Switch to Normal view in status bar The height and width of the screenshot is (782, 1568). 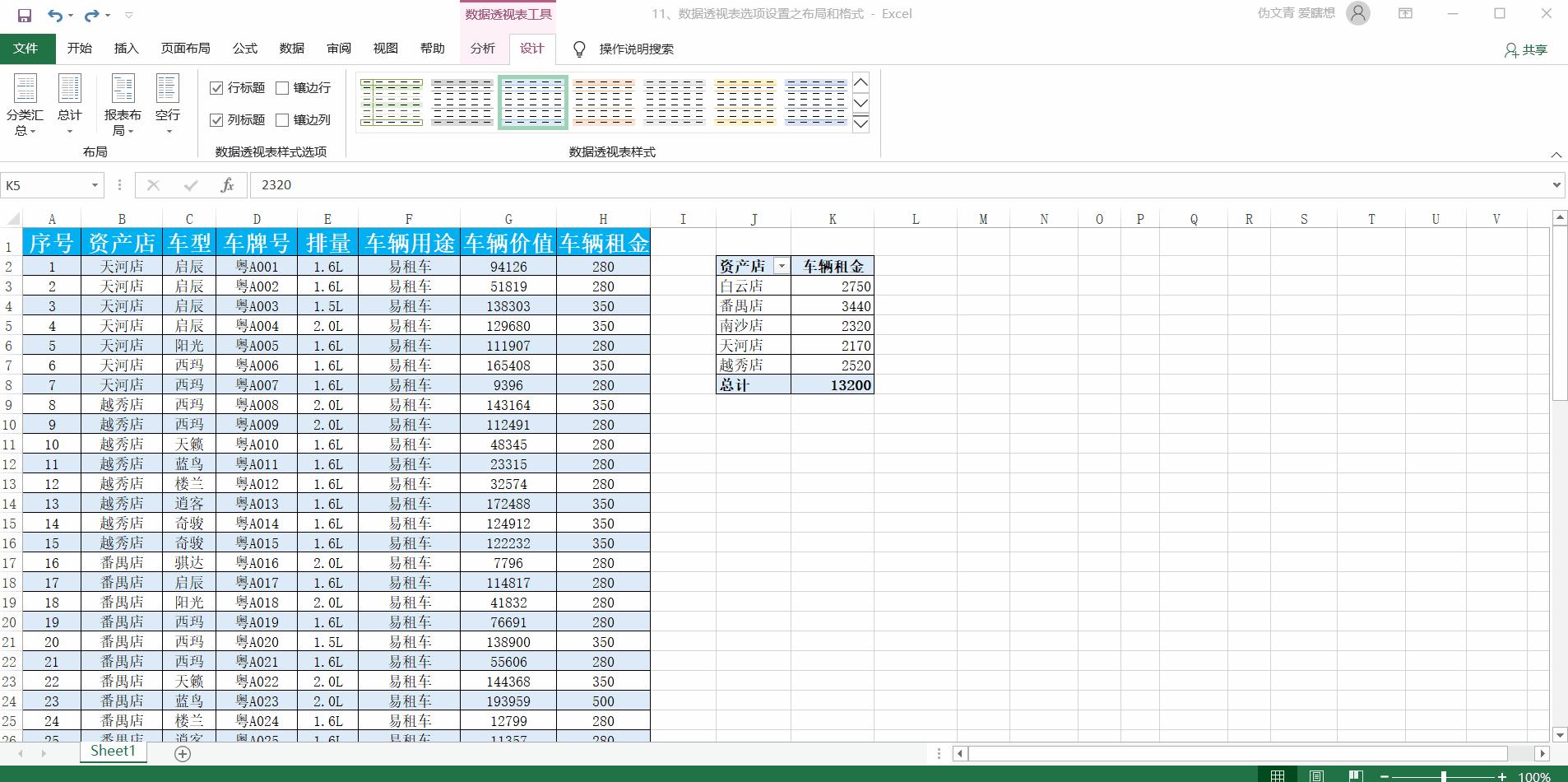[1277, 775]
